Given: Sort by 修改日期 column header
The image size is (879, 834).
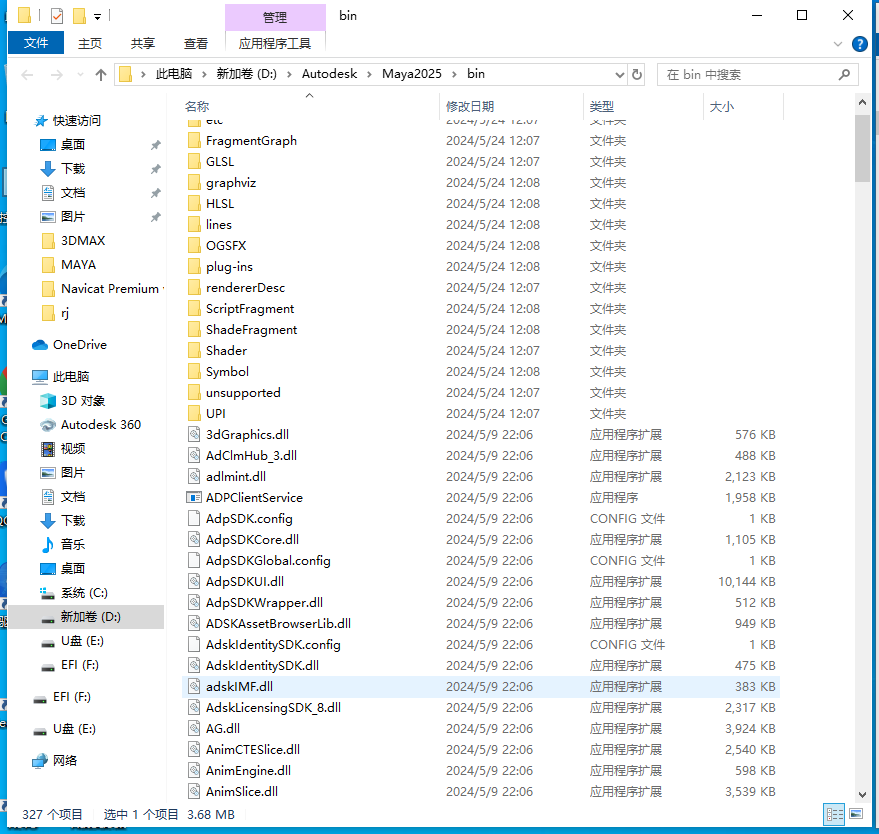Looking at the screenshot, I should [x=470, y=106].
